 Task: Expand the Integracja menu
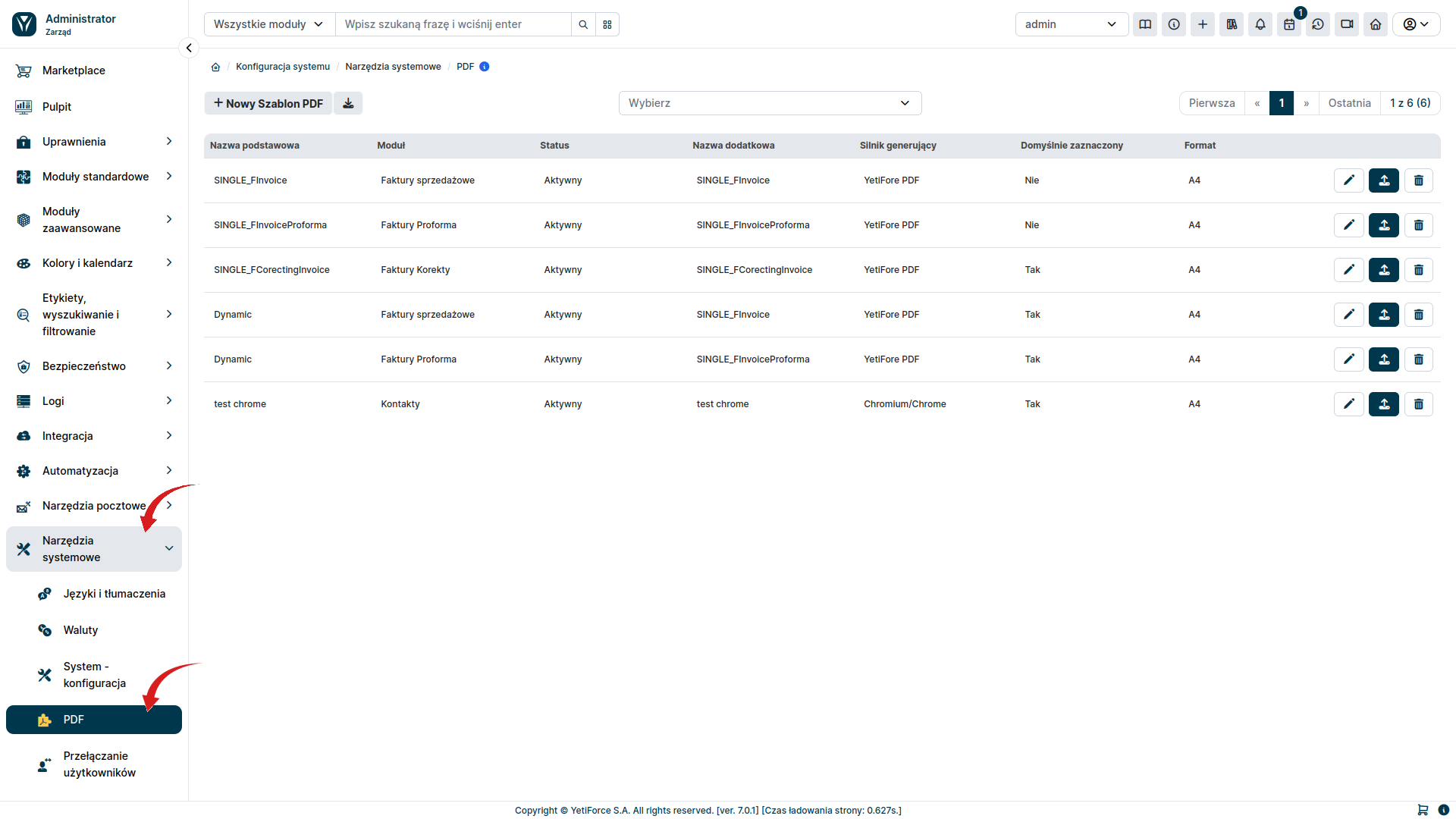94,436
